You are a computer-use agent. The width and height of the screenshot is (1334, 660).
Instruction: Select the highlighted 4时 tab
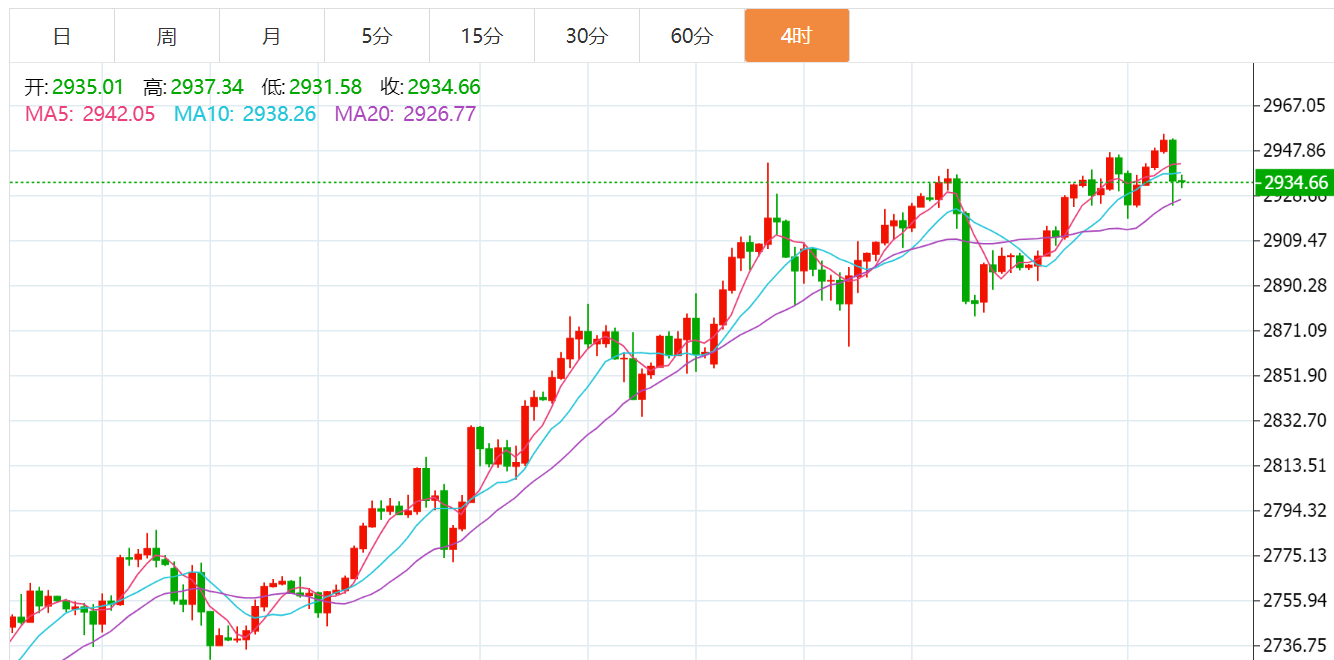pos(797,37)
